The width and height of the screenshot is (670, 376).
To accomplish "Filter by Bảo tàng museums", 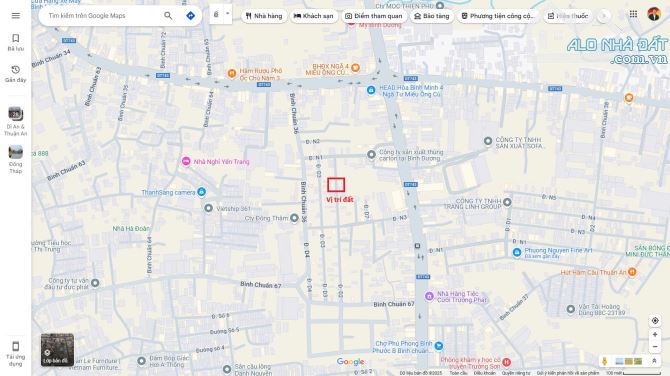I will click(x=432, y=16).
